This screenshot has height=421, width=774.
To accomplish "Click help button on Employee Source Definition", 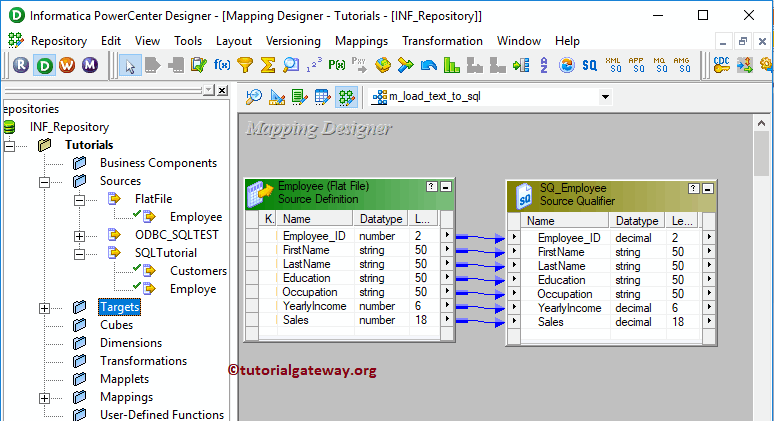I will coord(431,187).
